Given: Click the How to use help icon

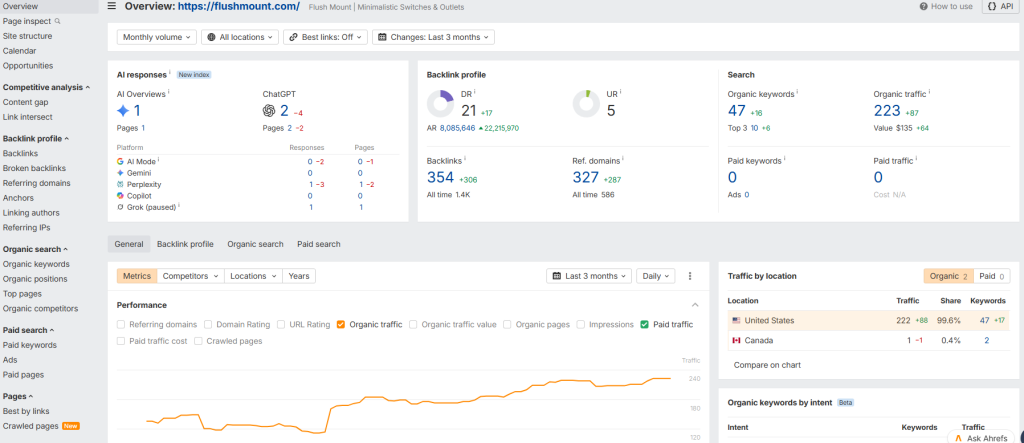Looking at the screenshot, I should [x=923, y=7].
